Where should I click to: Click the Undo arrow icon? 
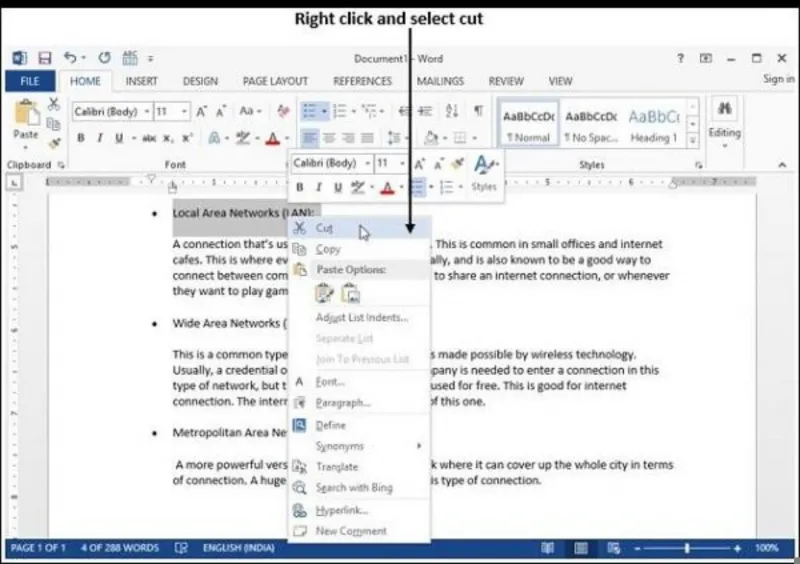pyautogui.click(x=70, y=58)
